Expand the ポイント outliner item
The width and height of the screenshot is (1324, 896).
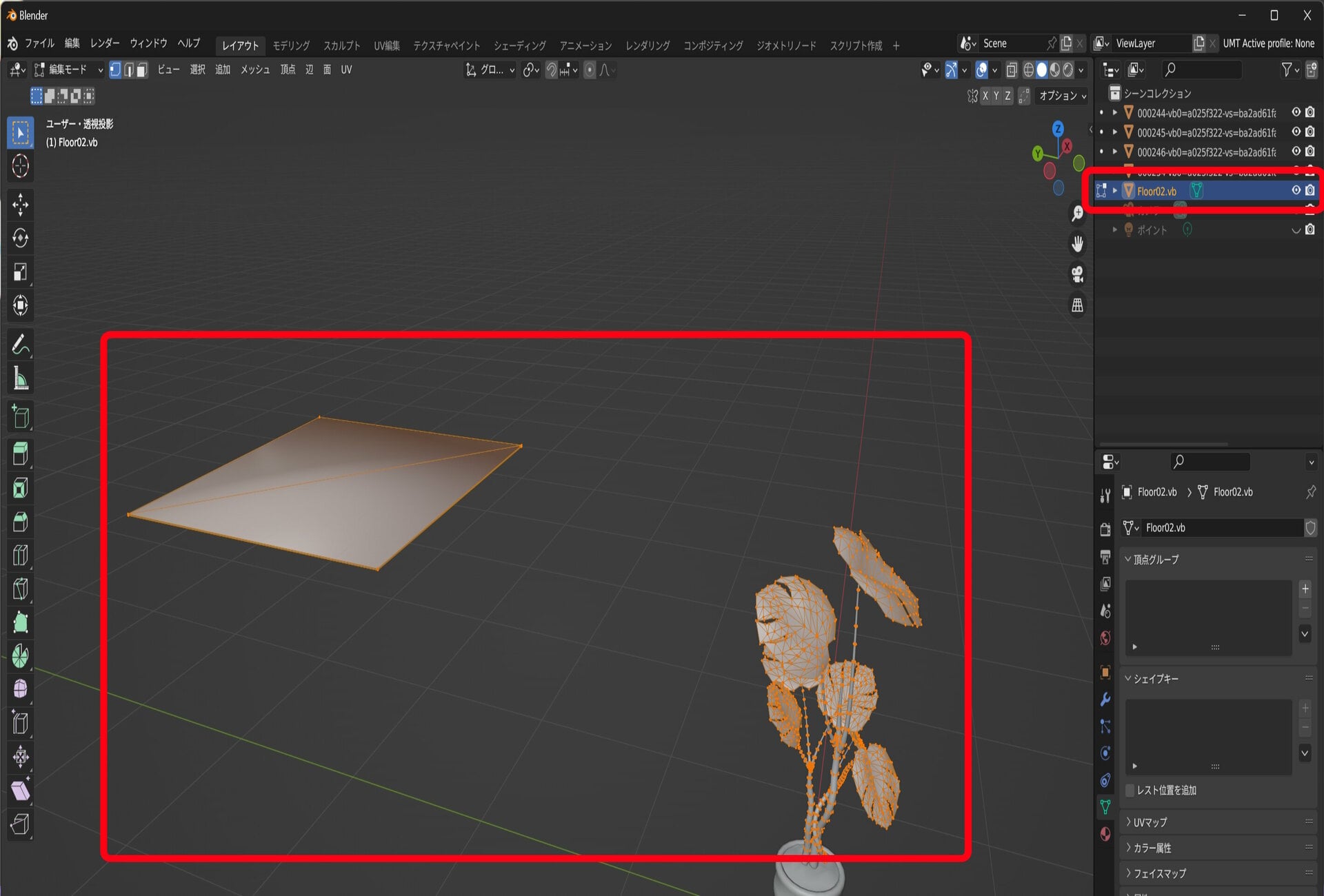(x=1114, y=230)
